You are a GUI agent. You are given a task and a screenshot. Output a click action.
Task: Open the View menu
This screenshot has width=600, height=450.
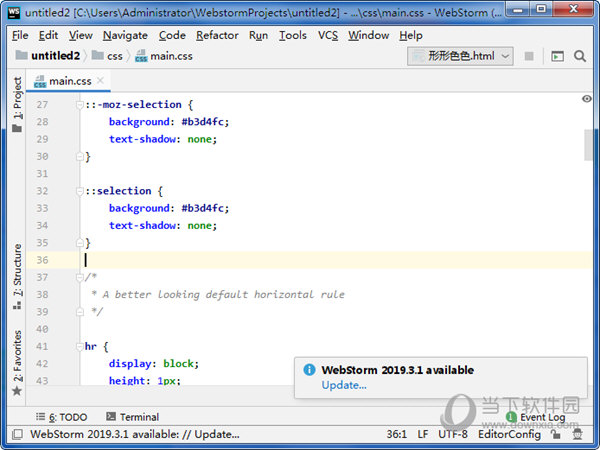click(80, 35)
